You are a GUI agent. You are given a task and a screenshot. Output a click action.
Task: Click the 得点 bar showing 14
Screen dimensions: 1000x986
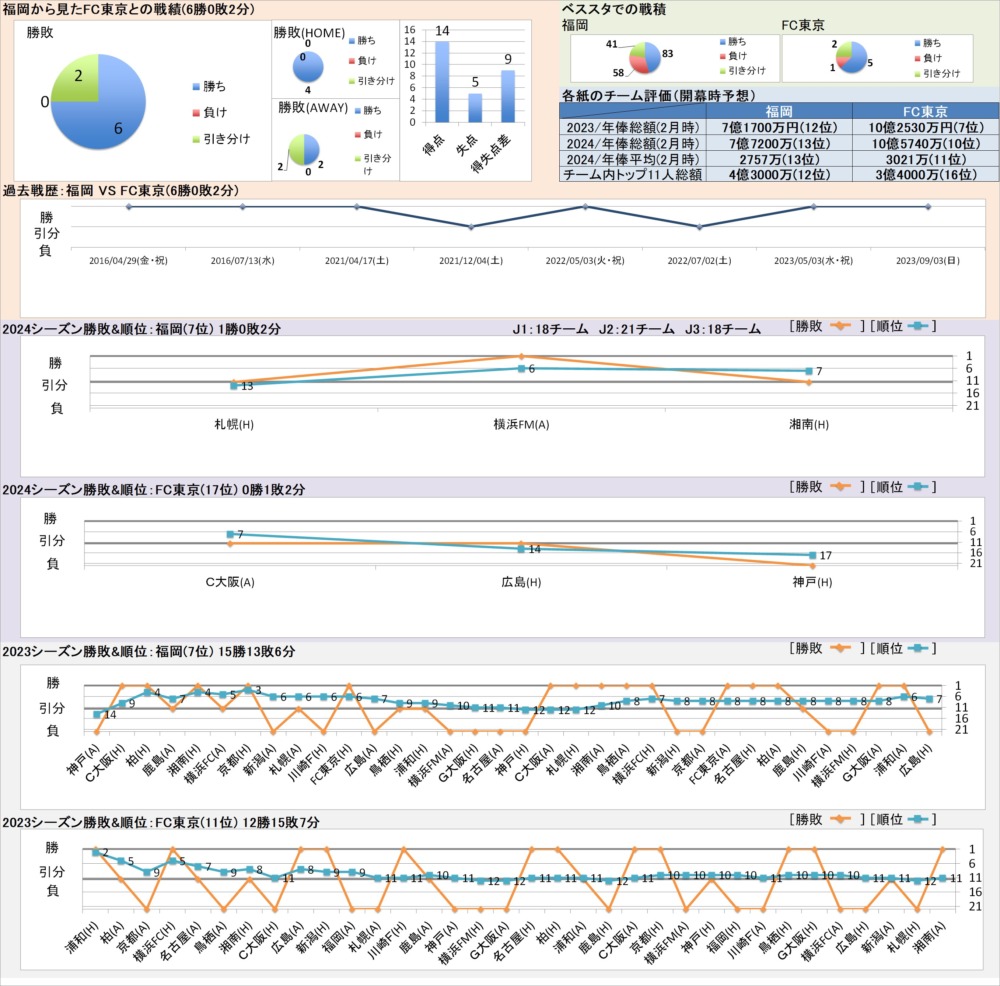click(442, 82)
